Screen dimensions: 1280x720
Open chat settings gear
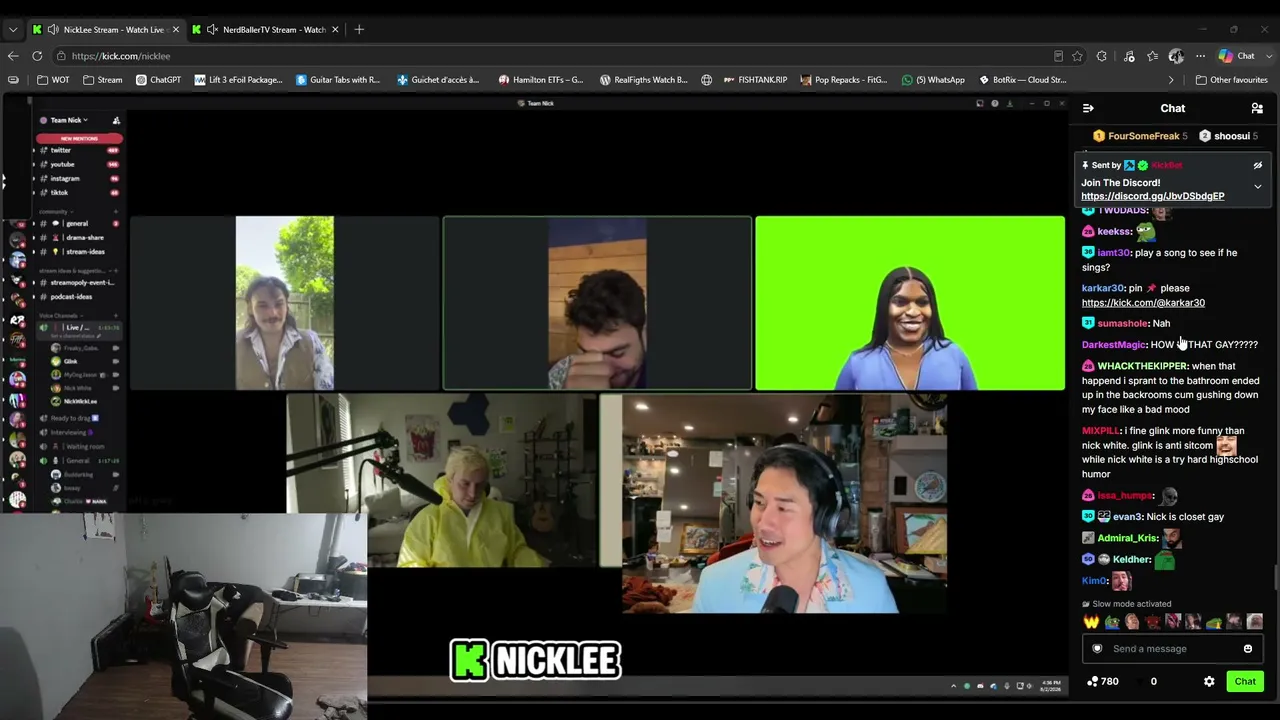coord(1209,681)
